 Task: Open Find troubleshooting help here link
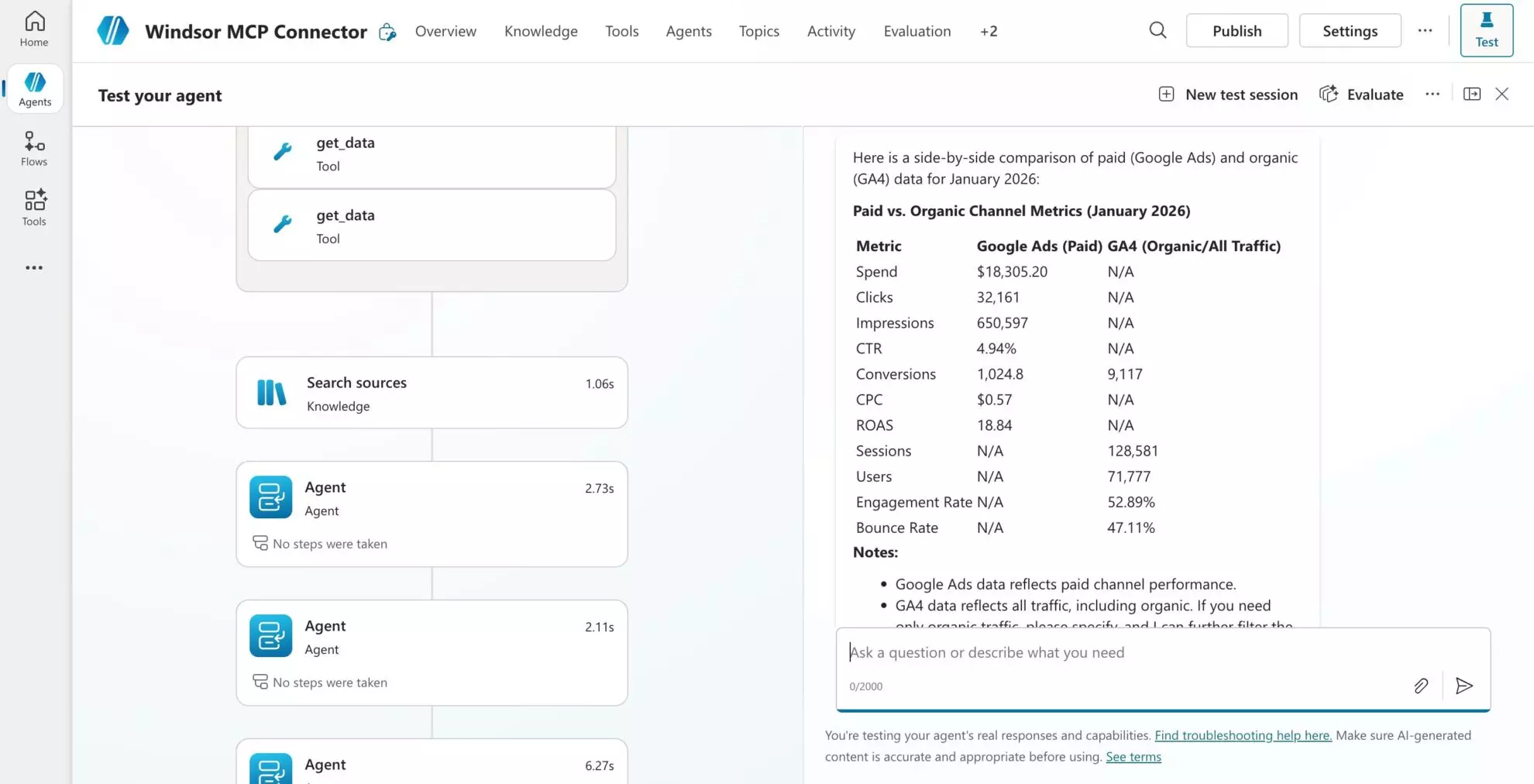pos(1243,735)
